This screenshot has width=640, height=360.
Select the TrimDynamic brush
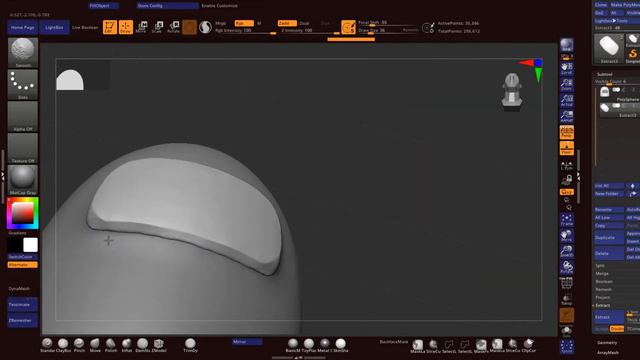(190, 345)
